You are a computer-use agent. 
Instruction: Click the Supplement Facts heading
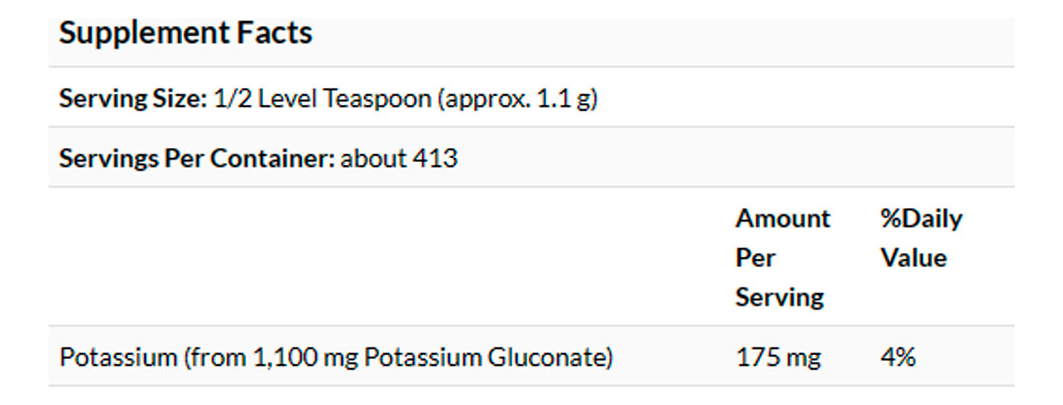[185, 33]
